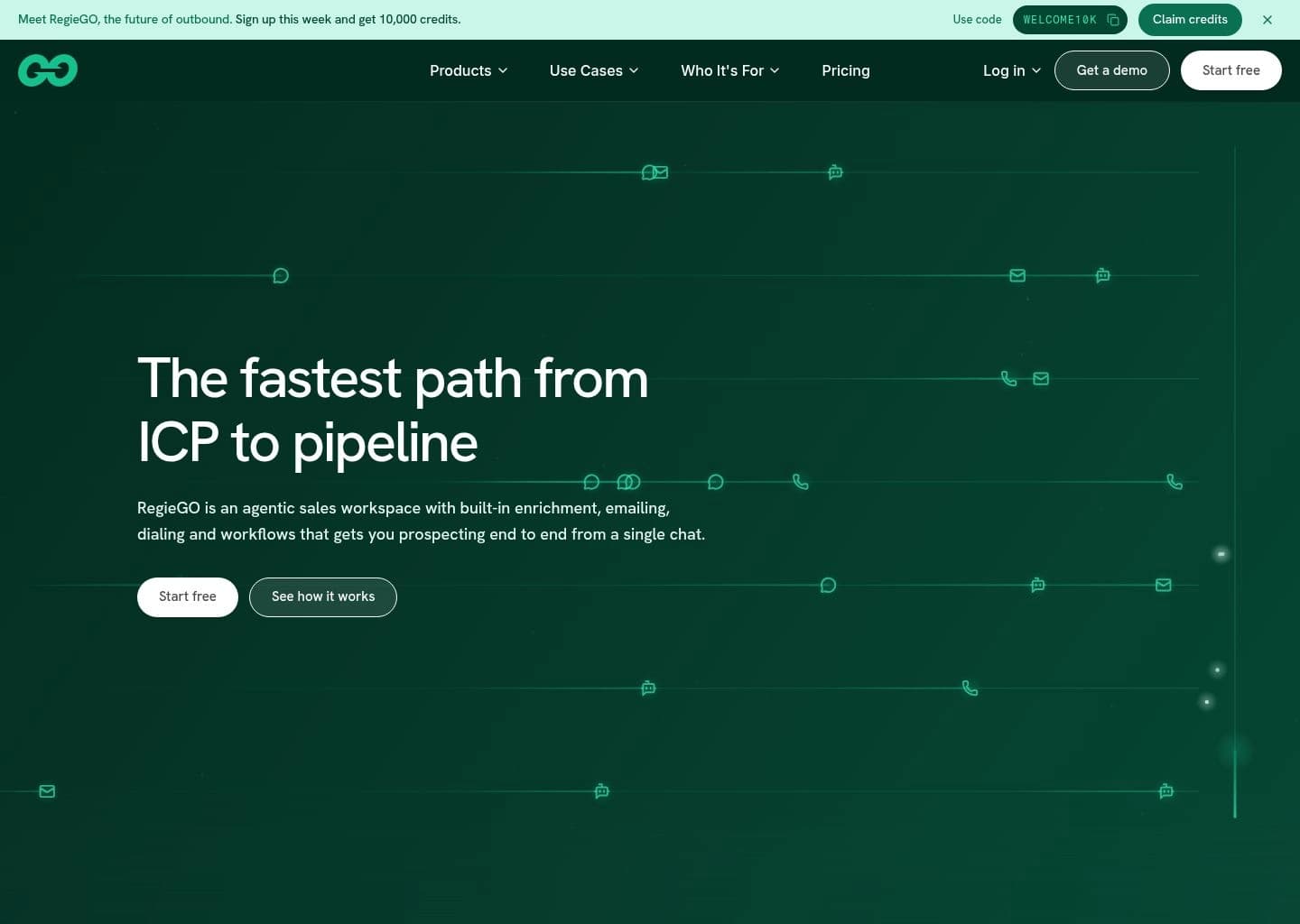Screen dimensions: 1300x924
Task: Click the headline "The fastest path from ICP to pipeline"
Action: point(393,411)
